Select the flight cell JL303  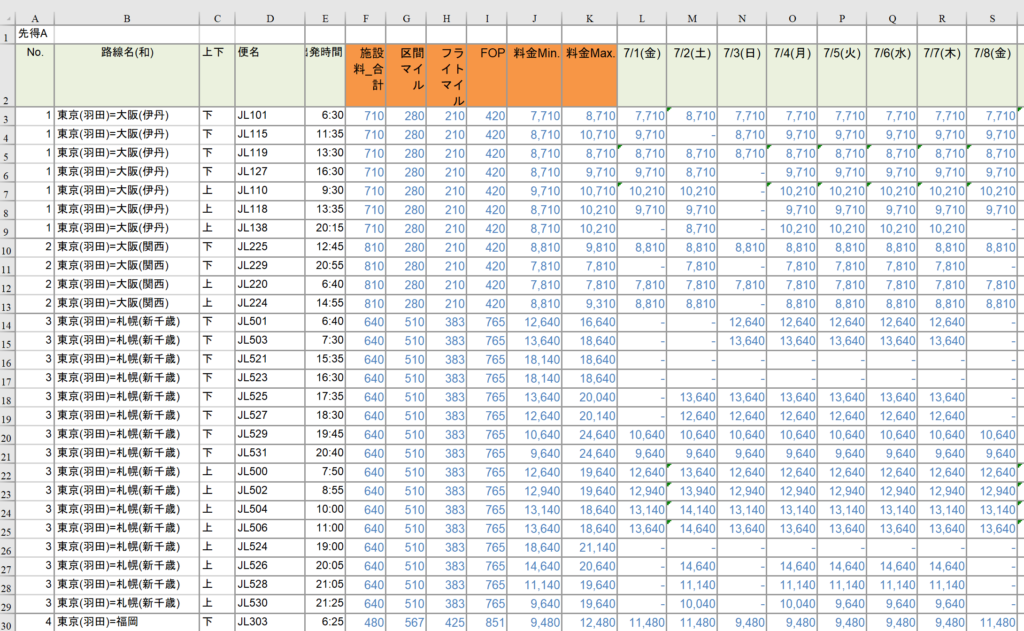[270, 622]
